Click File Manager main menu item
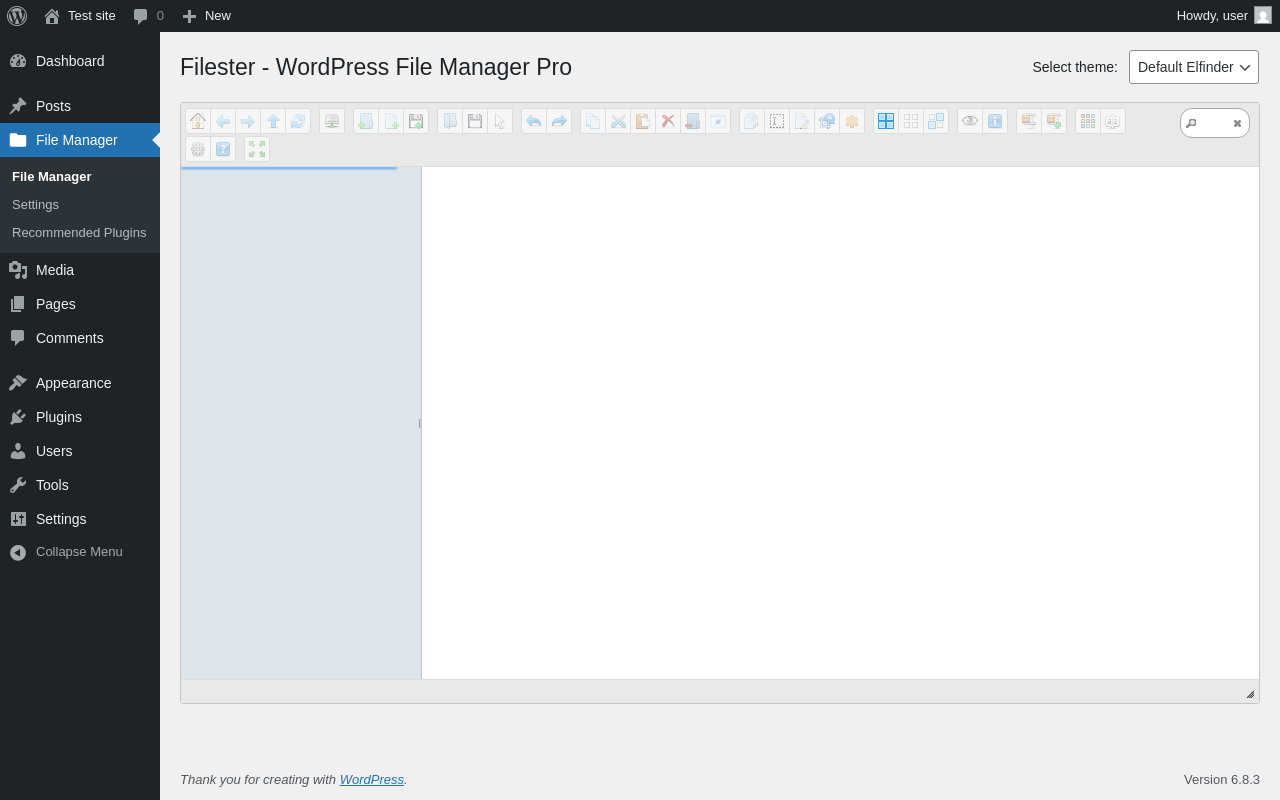 [x=80, y=140]
